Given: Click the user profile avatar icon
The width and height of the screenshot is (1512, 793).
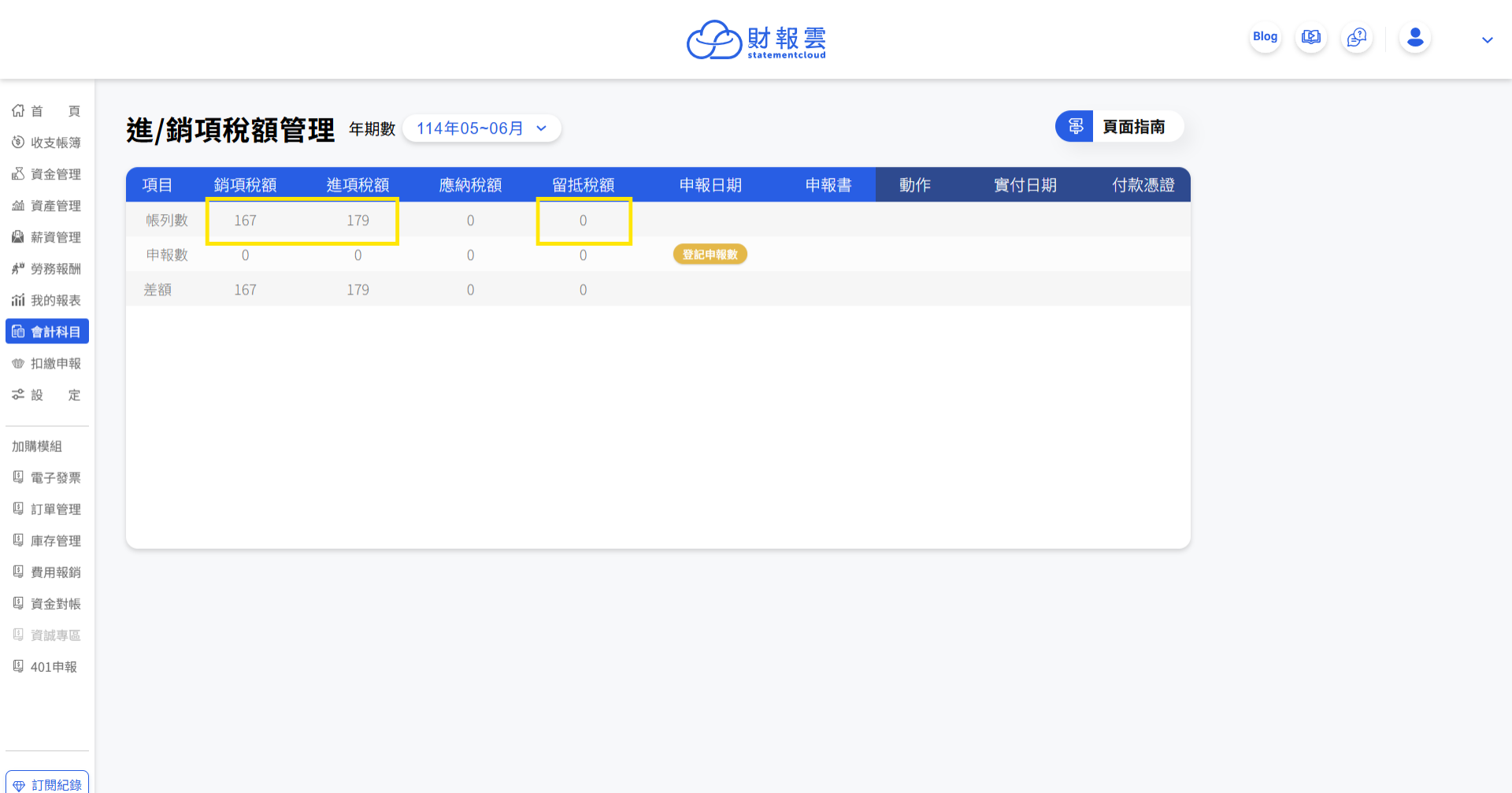Looking at the screenshot, I should 1415,37.
